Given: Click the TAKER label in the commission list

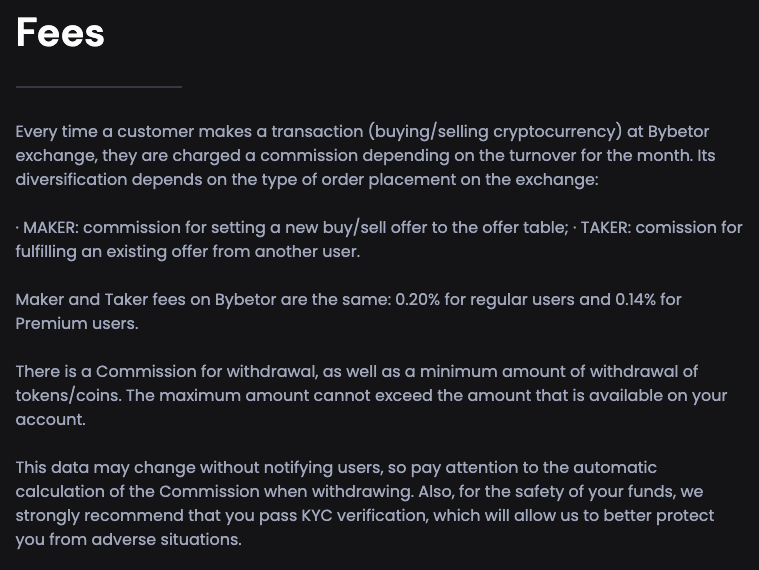Looking at the screenshot, I should [605, 227].
